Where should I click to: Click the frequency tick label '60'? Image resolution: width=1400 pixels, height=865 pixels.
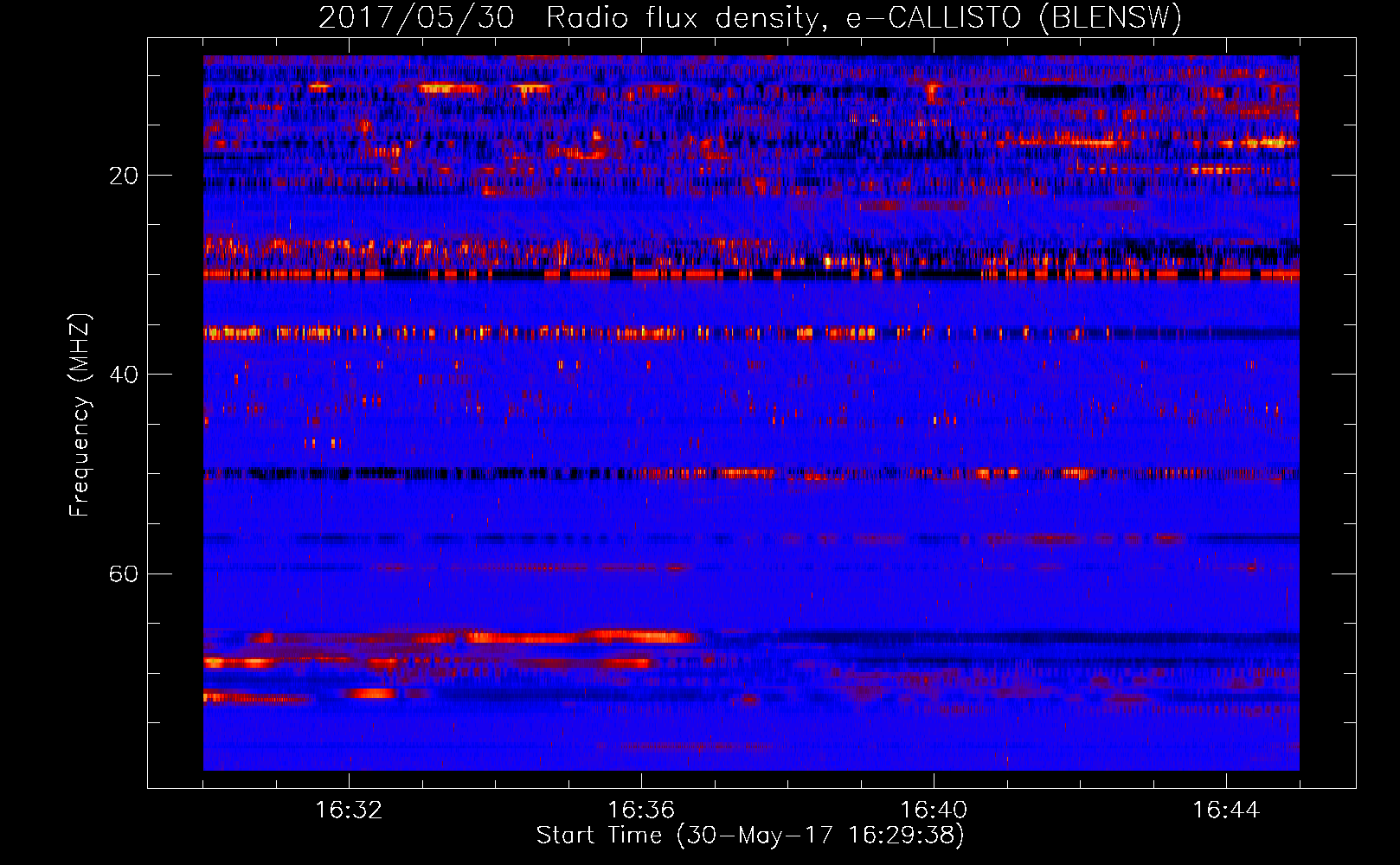click(124, 573)
